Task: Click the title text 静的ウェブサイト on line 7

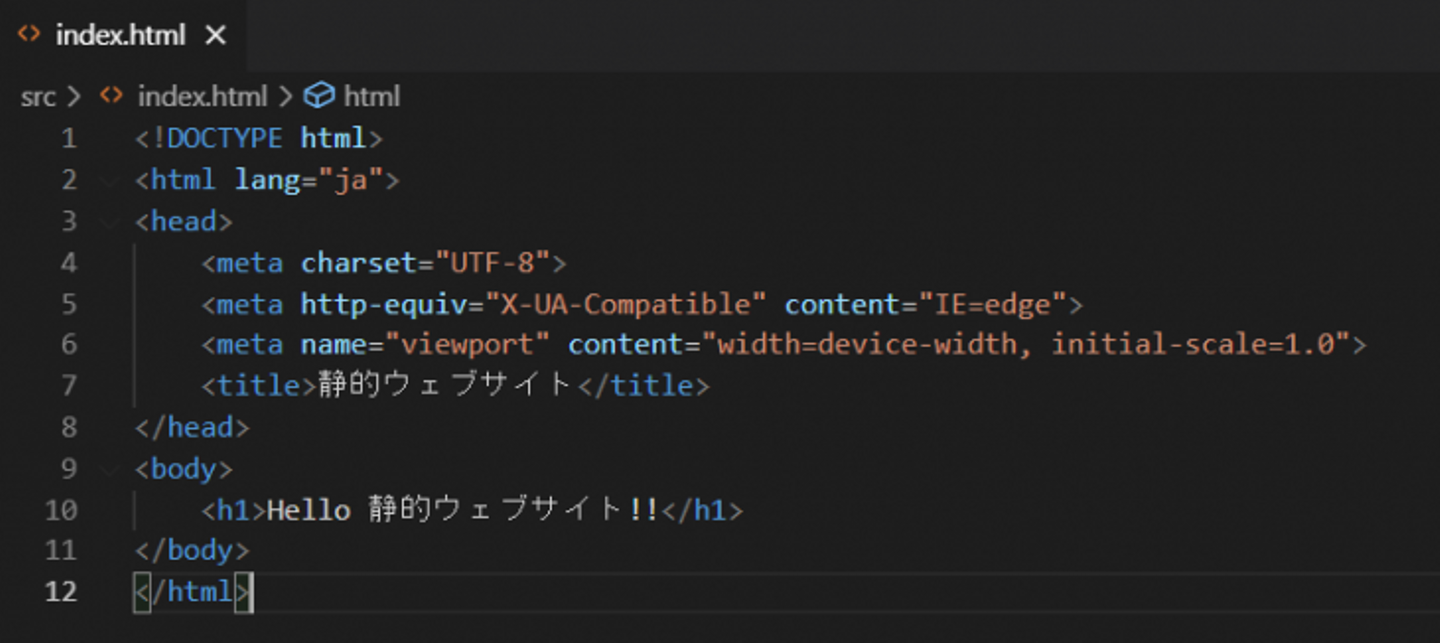Action: click(x=446, y=385)
